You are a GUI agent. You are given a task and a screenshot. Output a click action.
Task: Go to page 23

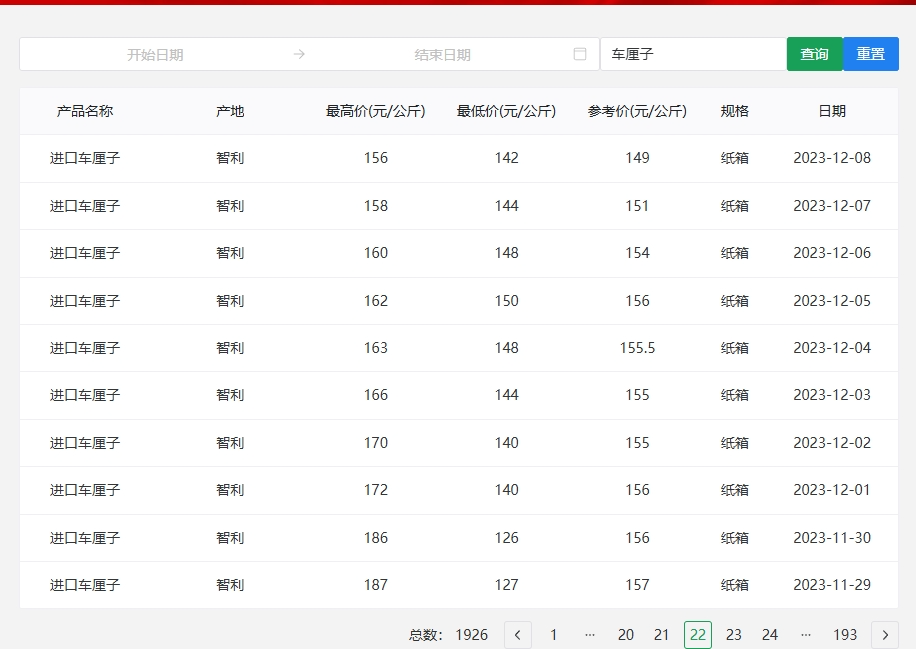[734, 635]
